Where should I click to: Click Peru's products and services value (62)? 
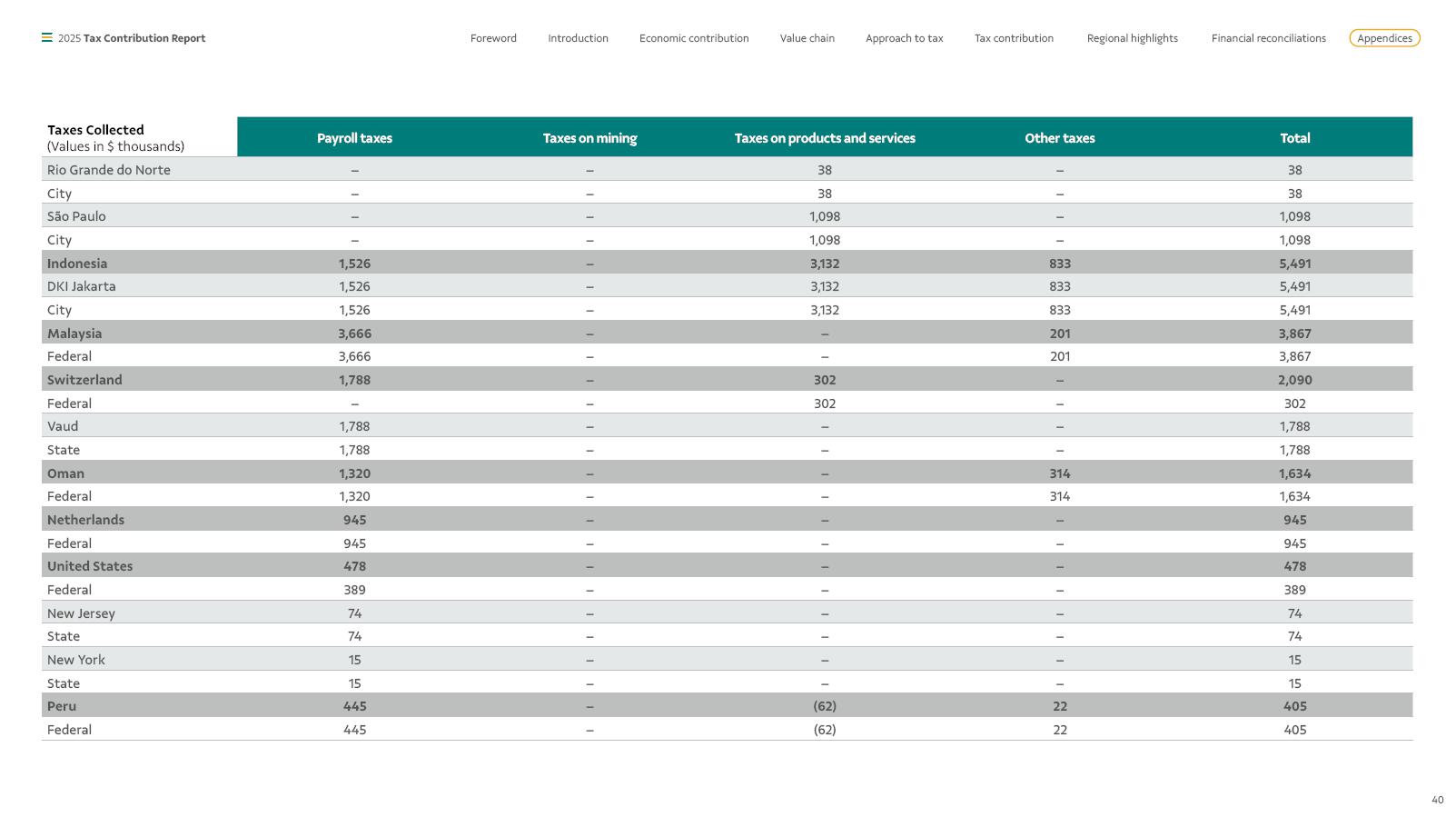[825, 706]
